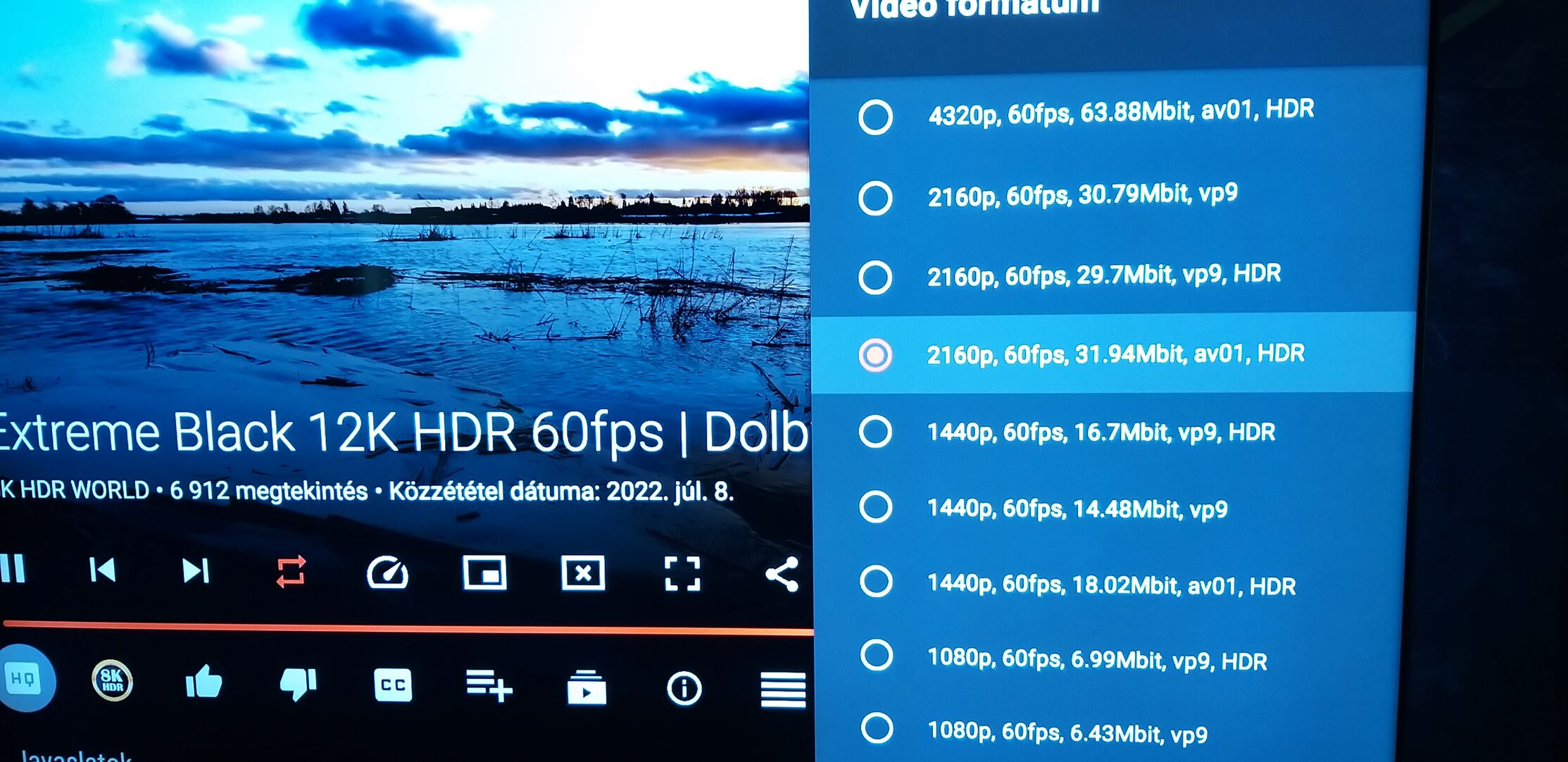The image size is (1568, 762).
Task: Toggle closed captions CC icon
Action: 392,685
